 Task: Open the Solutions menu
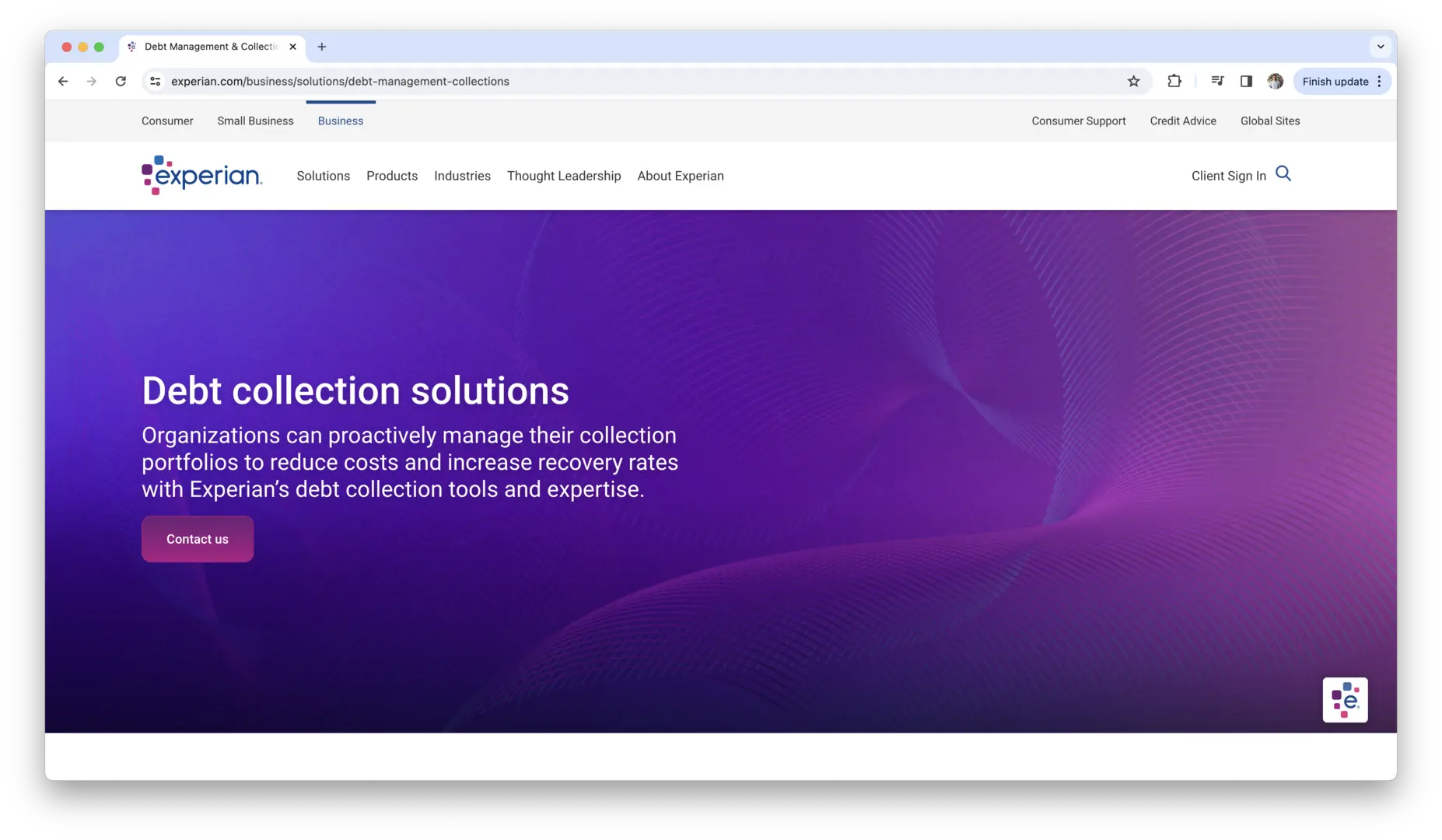tap(324, 176)
